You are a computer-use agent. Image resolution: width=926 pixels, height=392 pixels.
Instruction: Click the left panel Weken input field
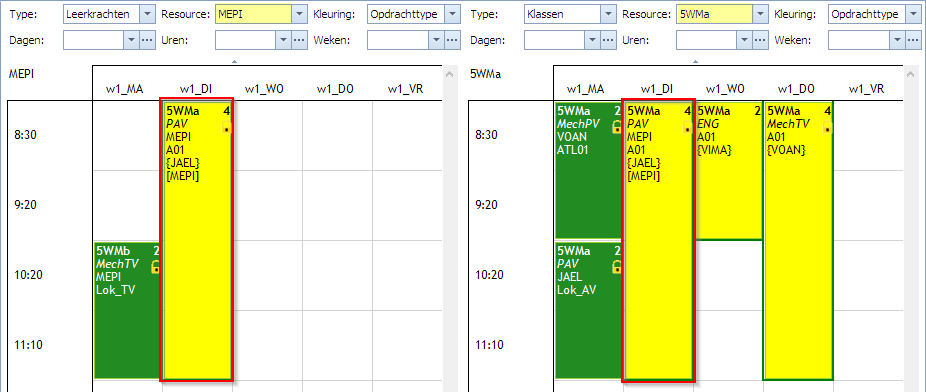[397, 40]
